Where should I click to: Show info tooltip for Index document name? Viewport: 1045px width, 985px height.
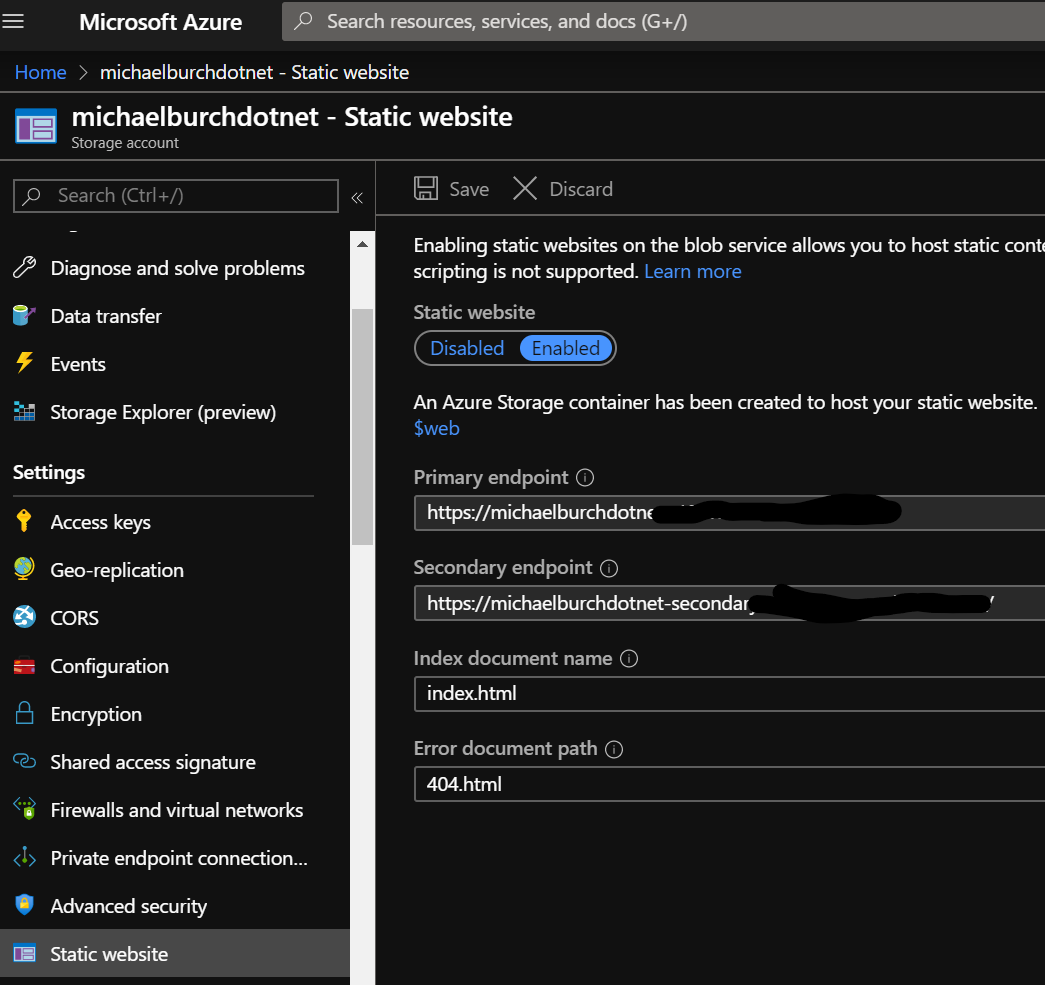tap(629, 659)
